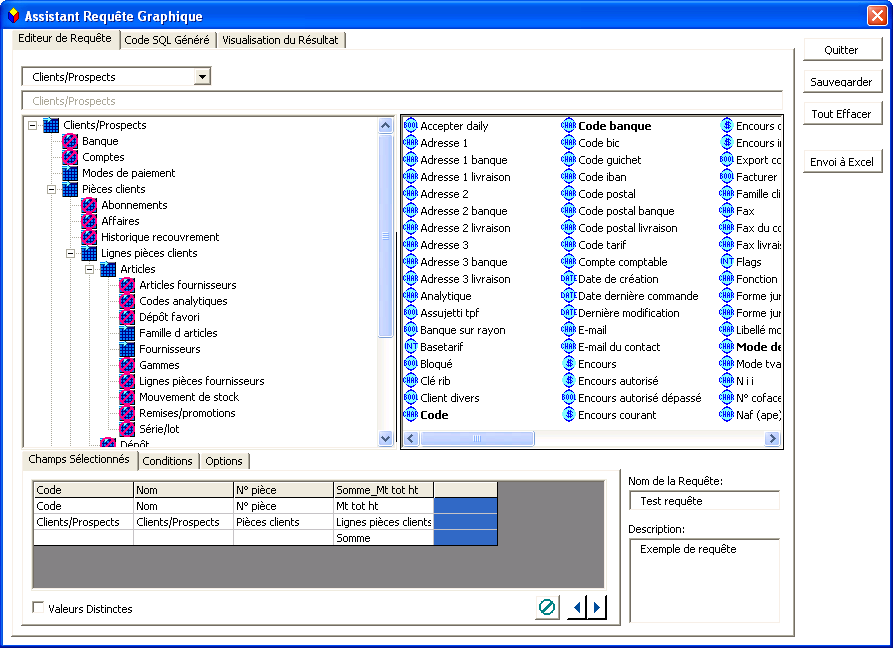Collapse the Articles tree node
Image resolution: width=893 pixels, height=648 pixels.
(x=90, y=269)
